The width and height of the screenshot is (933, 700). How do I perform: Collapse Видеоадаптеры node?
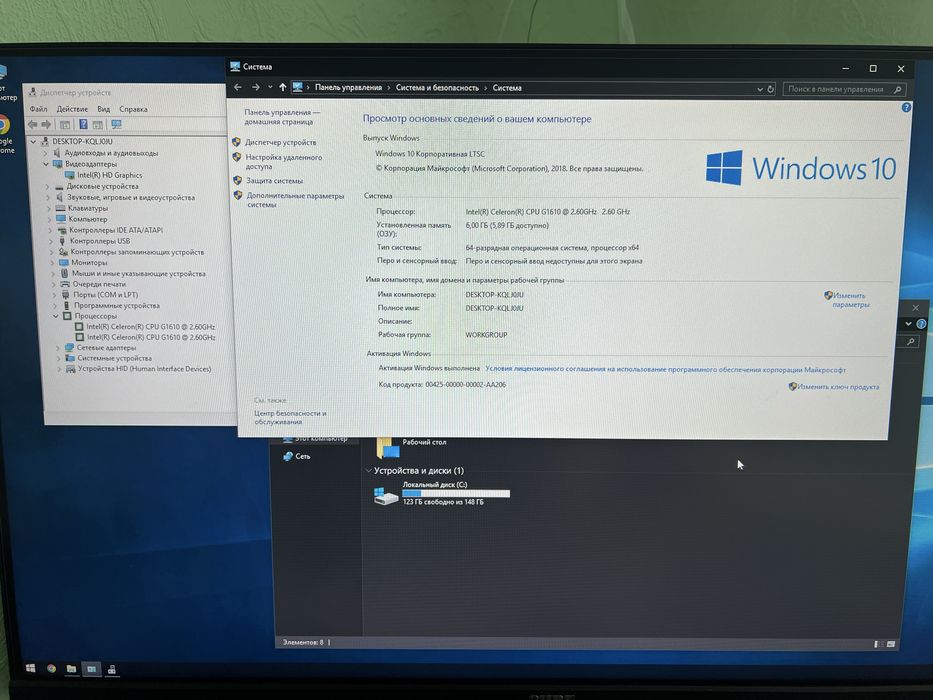click(46, 164)
